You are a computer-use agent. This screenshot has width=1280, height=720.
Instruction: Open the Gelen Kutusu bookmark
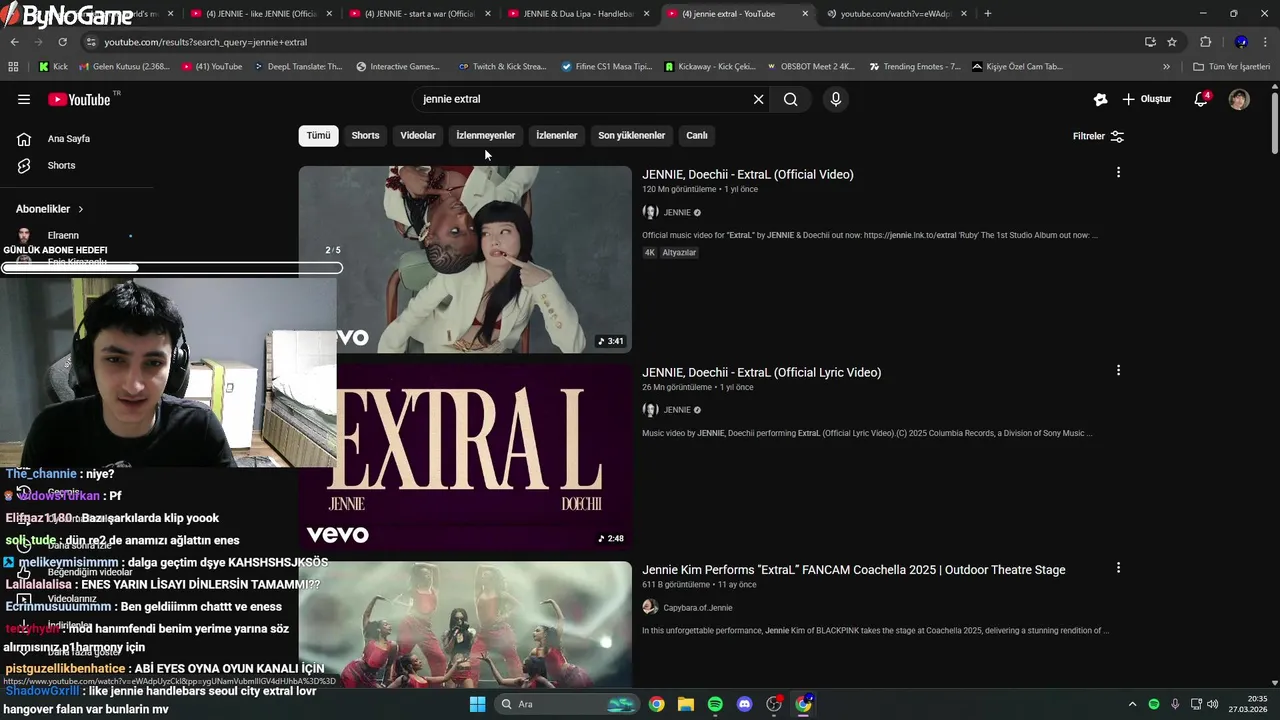point(123,66)
